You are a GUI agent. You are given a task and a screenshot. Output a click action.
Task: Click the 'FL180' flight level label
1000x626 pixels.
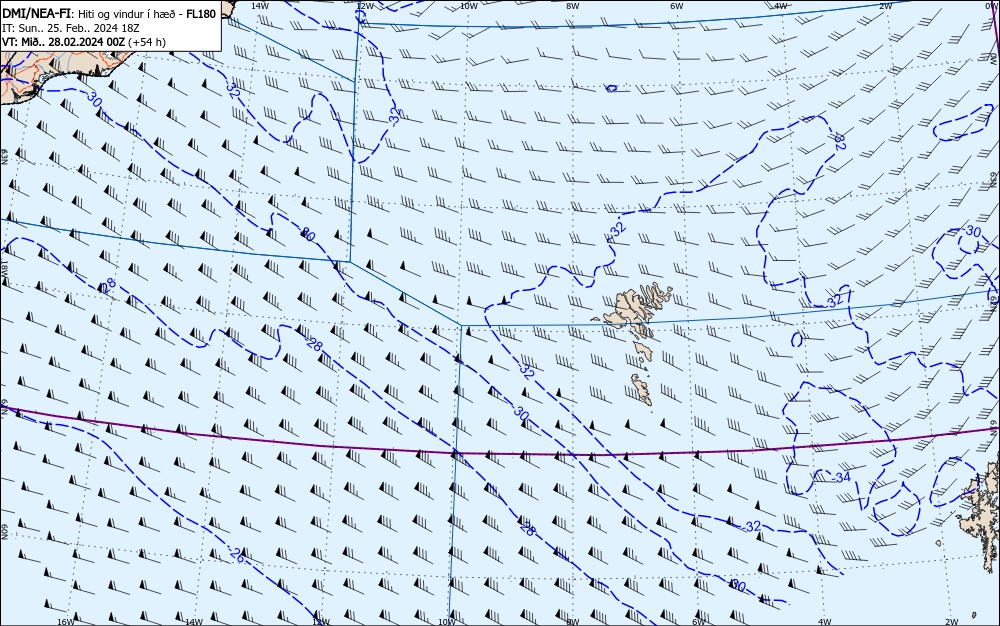201,14
